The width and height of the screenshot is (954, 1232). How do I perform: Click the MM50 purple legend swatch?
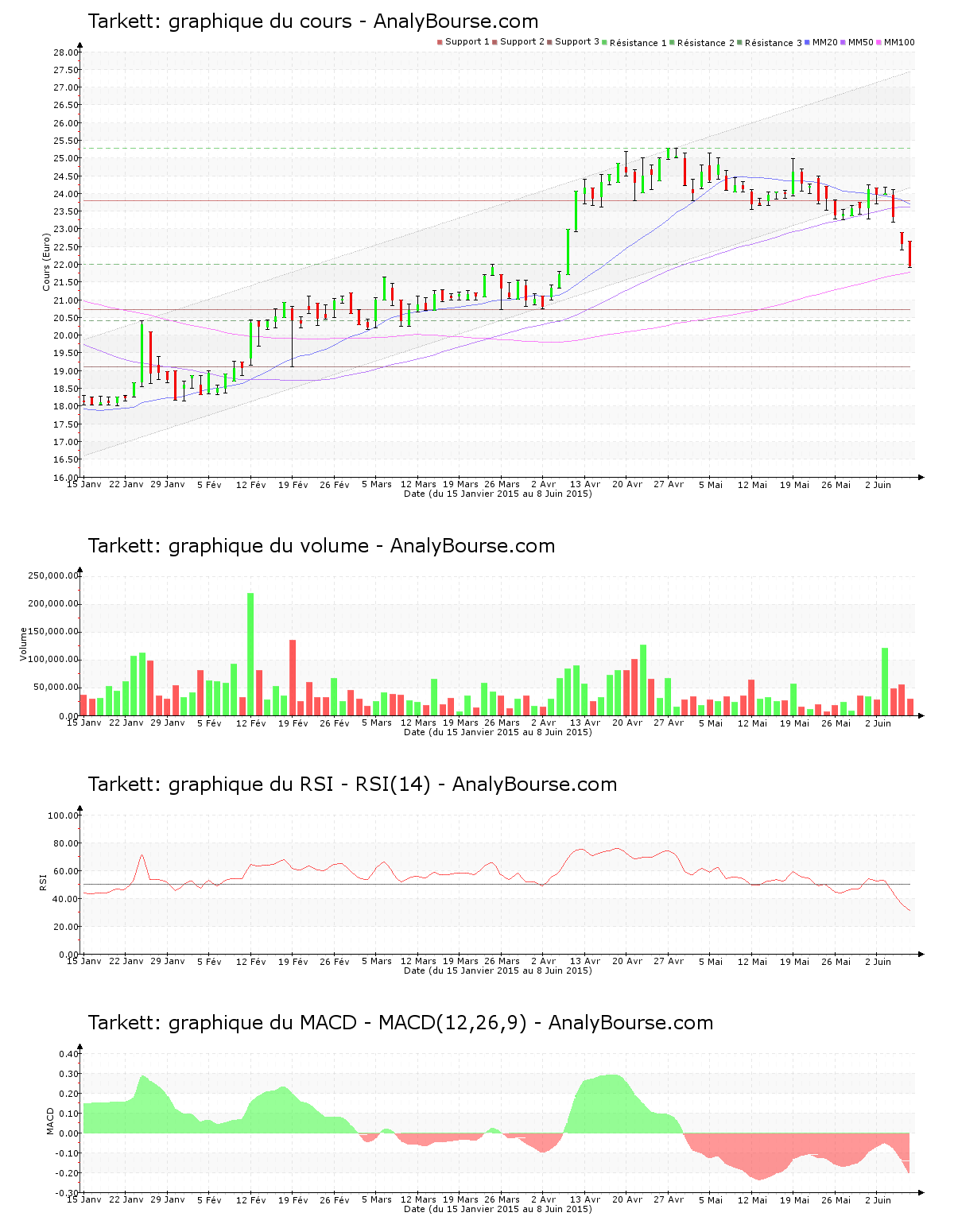tap(844, 42)
